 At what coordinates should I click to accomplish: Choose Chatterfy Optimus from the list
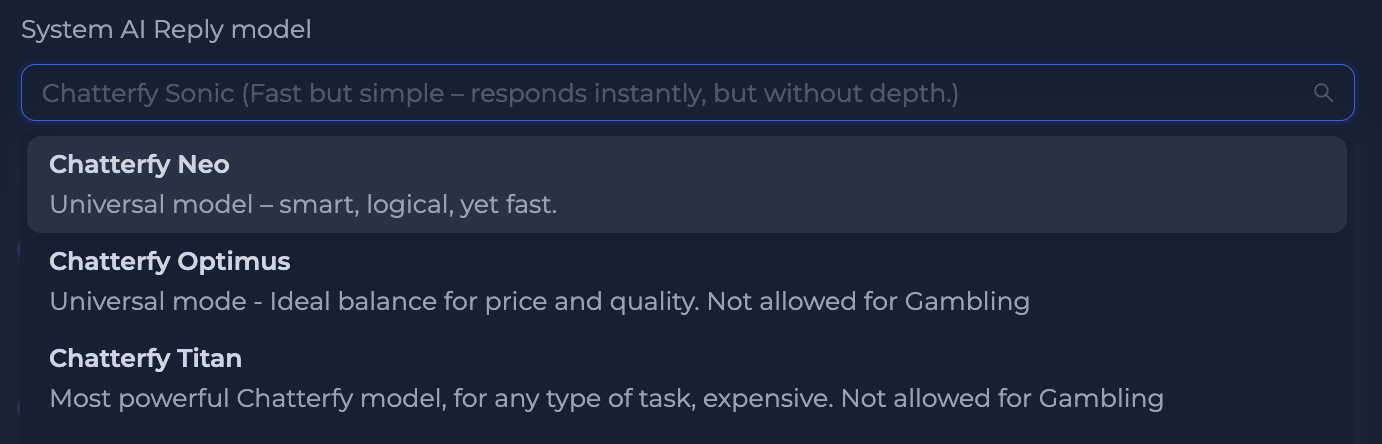(686, 281)
